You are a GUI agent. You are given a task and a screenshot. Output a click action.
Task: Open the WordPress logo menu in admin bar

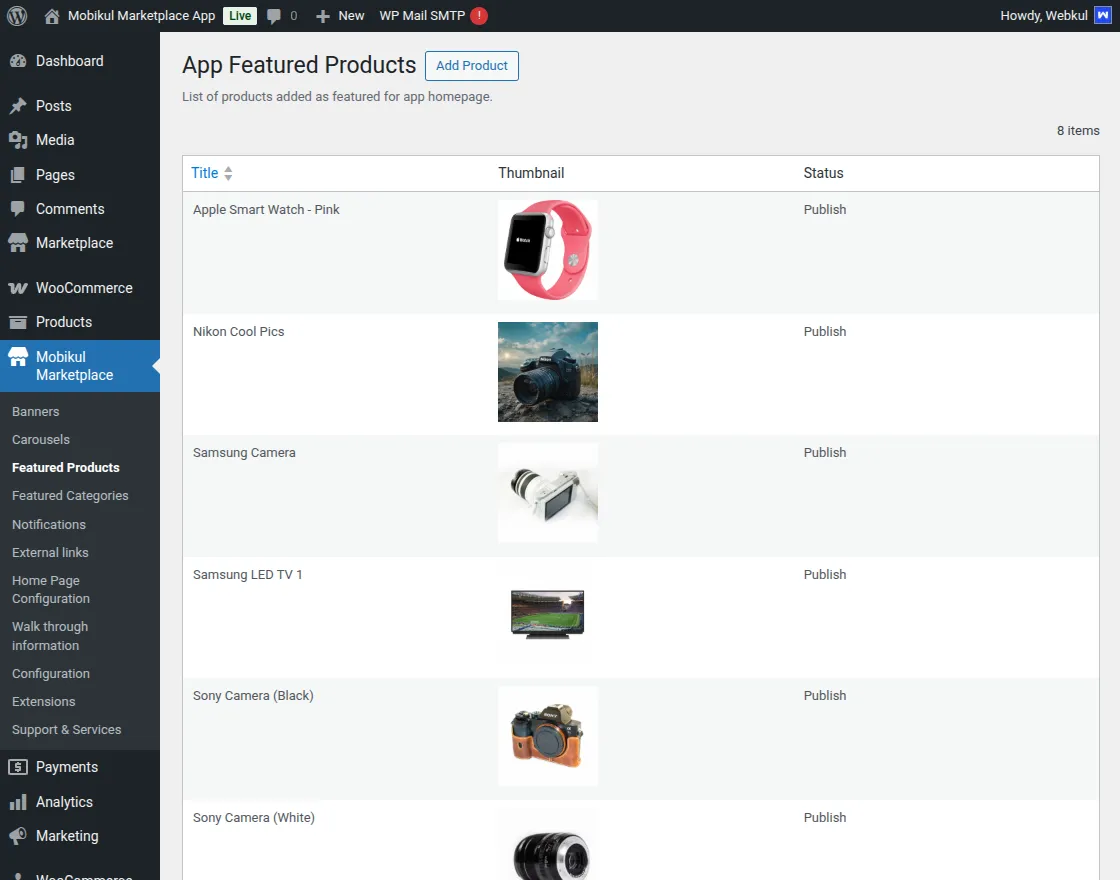tap(16, 15)
